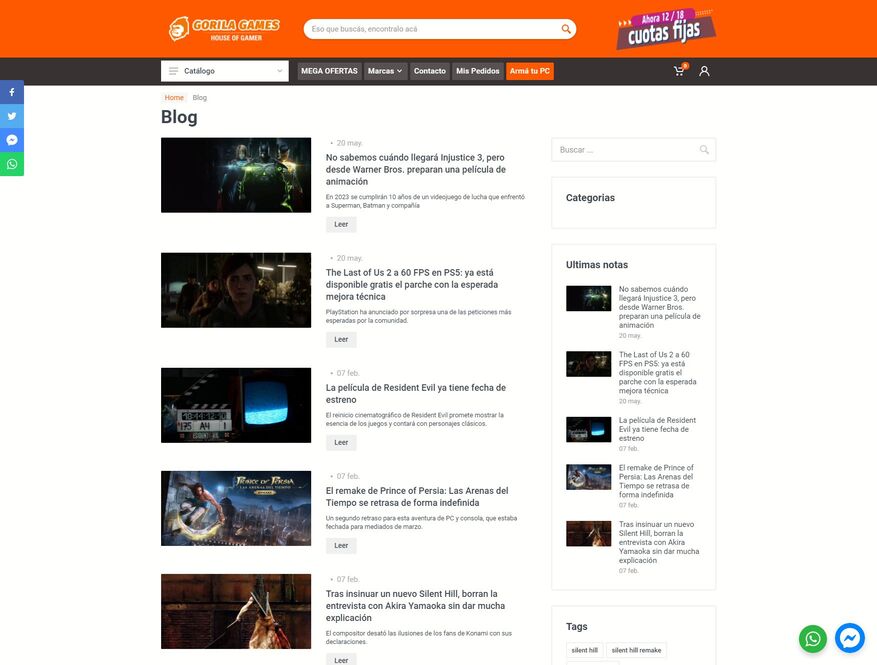The height and width of the screenshot is (665, 877).
Task: Click the shopping cart icon
Action: pyautogui.click(x=679, y=71)
